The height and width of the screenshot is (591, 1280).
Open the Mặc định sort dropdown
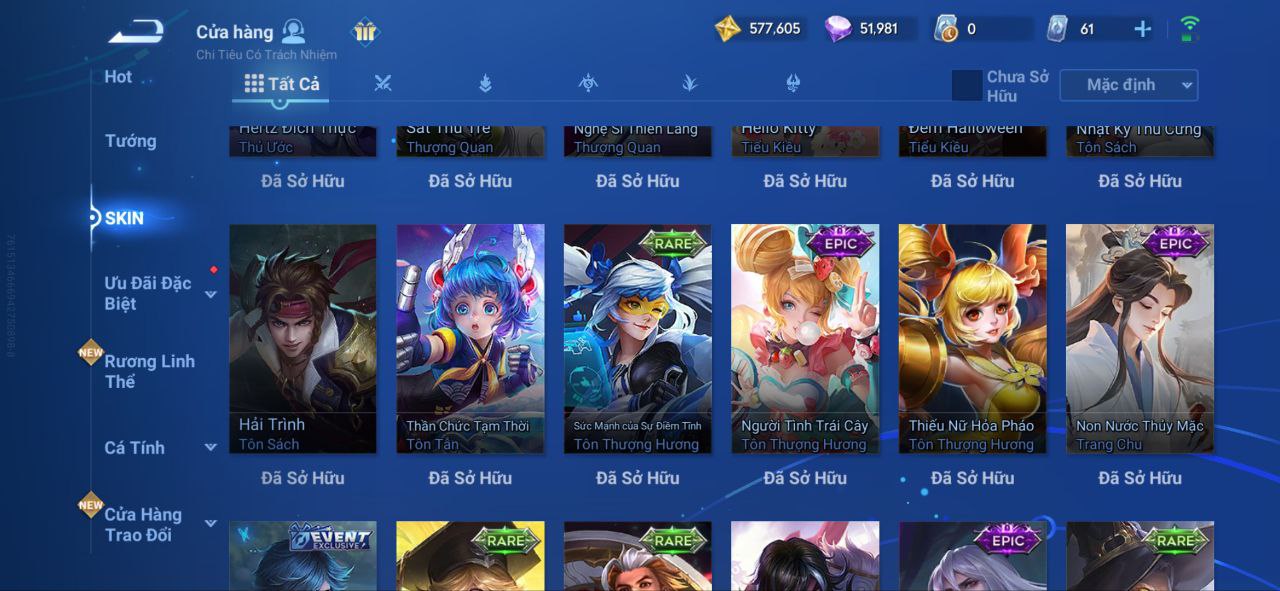(x=1129, y=85)
